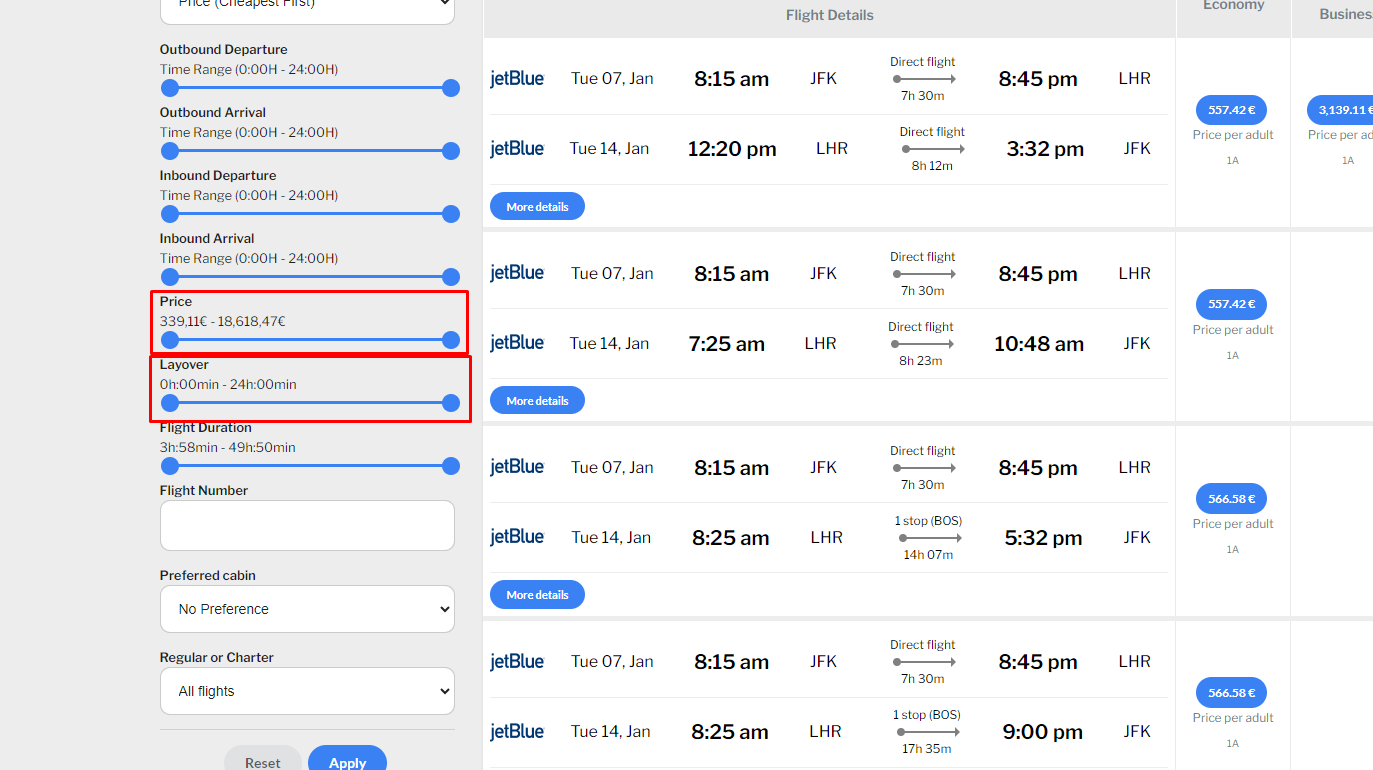
Task: Select 566.58 € Economy fare for 17h 35m return
Action: (1231, 692)
